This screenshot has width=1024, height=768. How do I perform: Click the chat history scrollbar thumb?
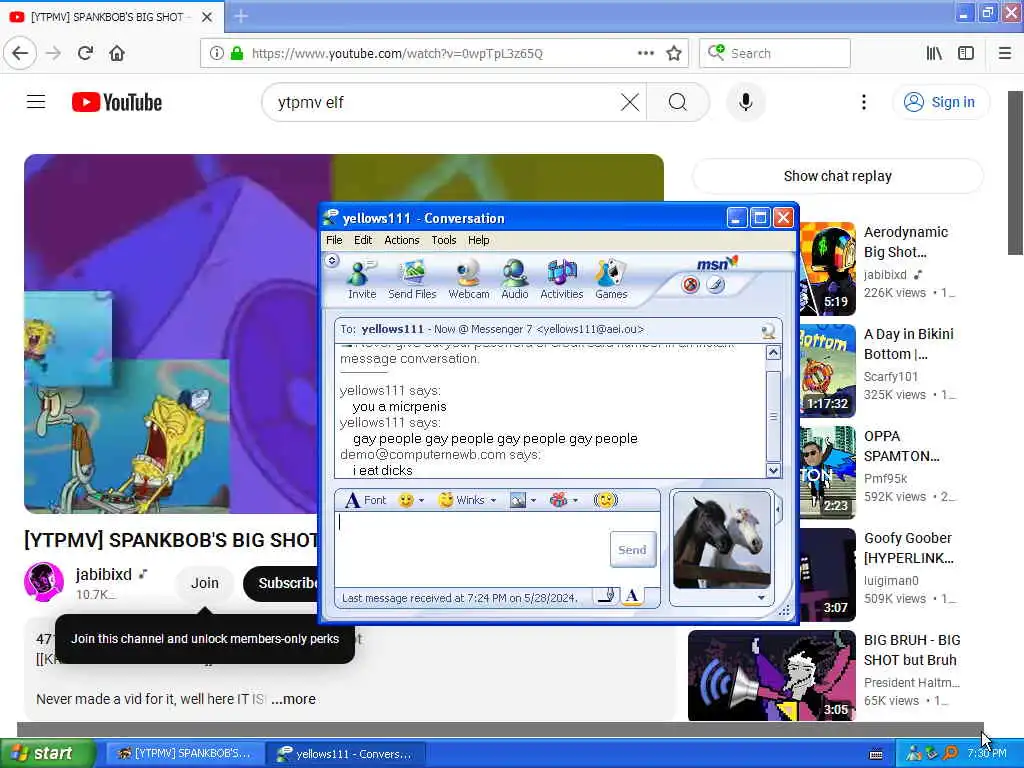point(773,416)
